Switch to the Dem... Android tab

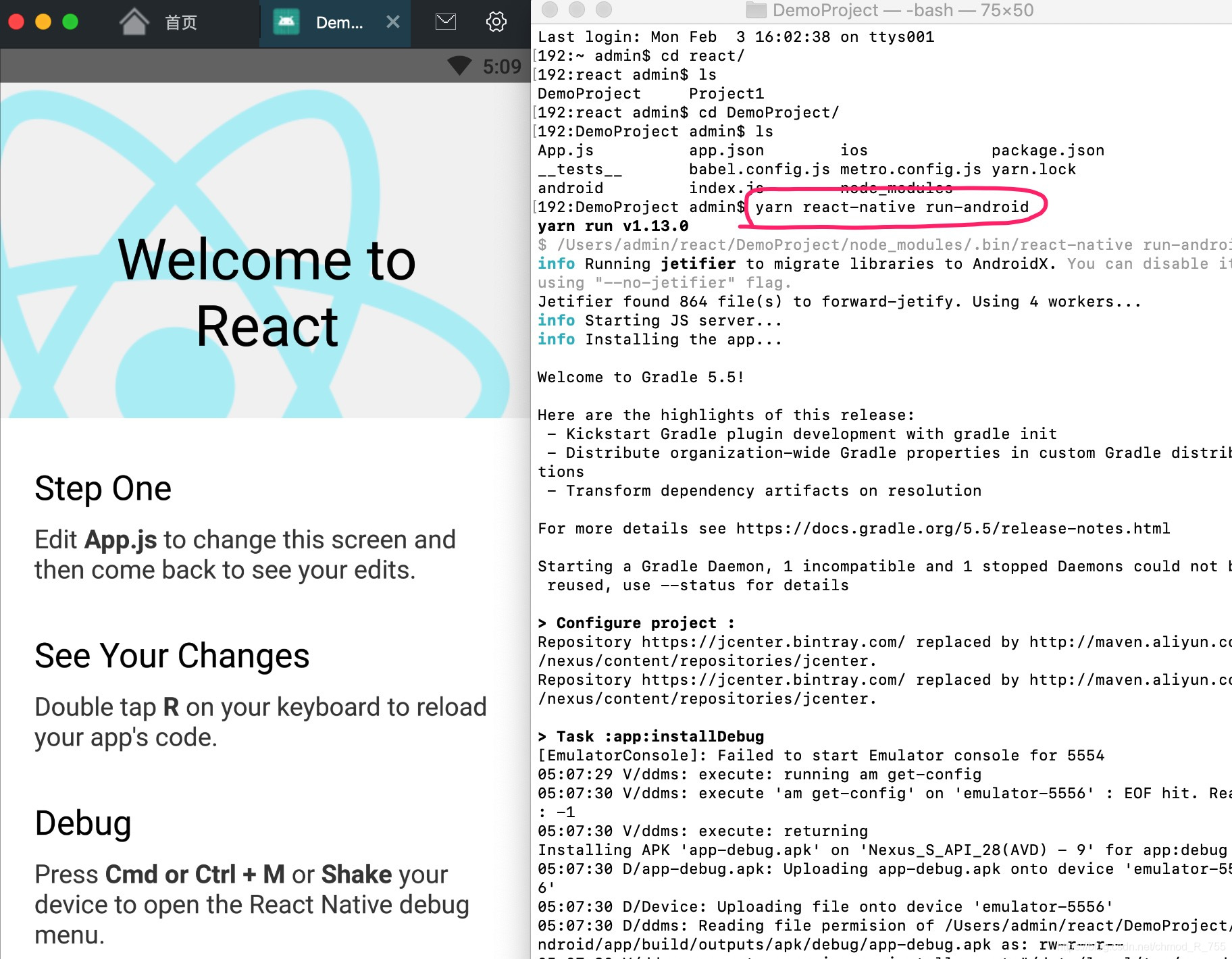pos(335,22)
